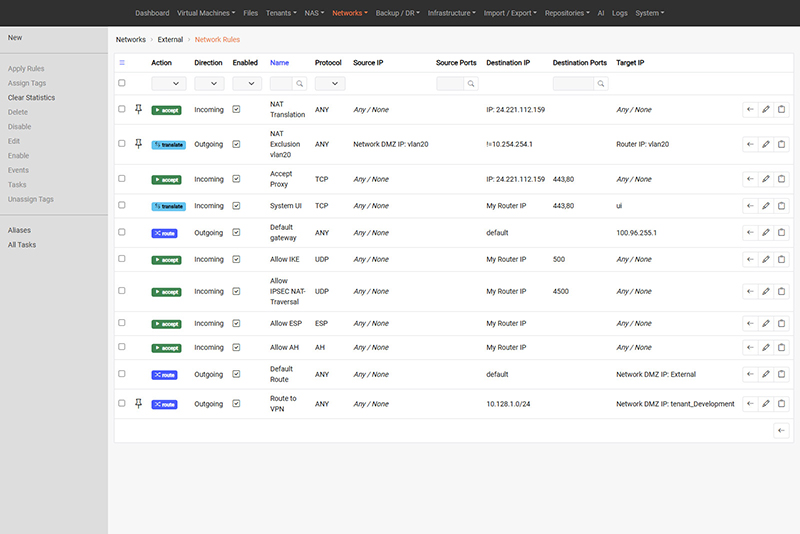Open the Files menu item
Screen dimensions: 800x534
251,13
